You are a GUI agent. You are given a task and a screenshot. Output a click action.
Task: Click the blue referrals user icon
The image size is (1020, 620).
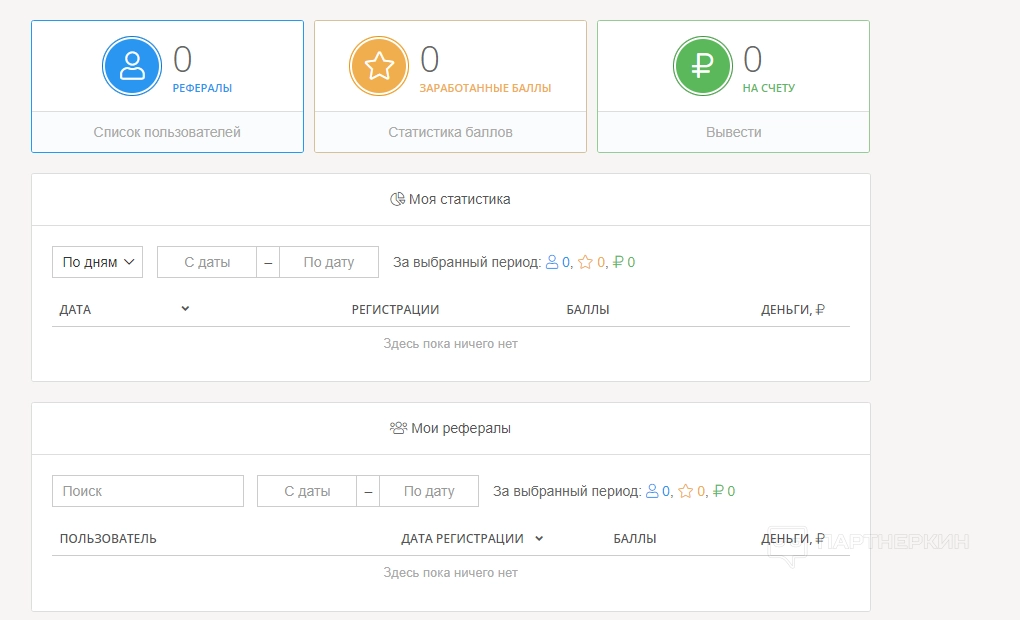132,66
